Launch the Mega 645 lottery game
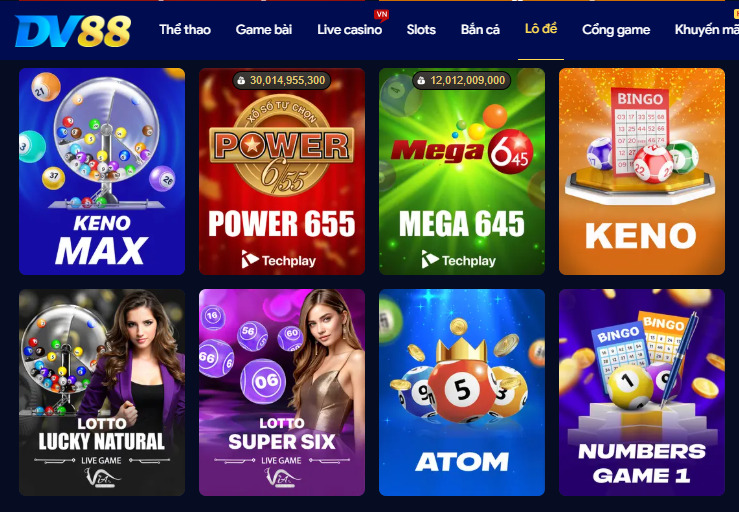The height and width of the screenshot is (512, 739). point(462,172)
